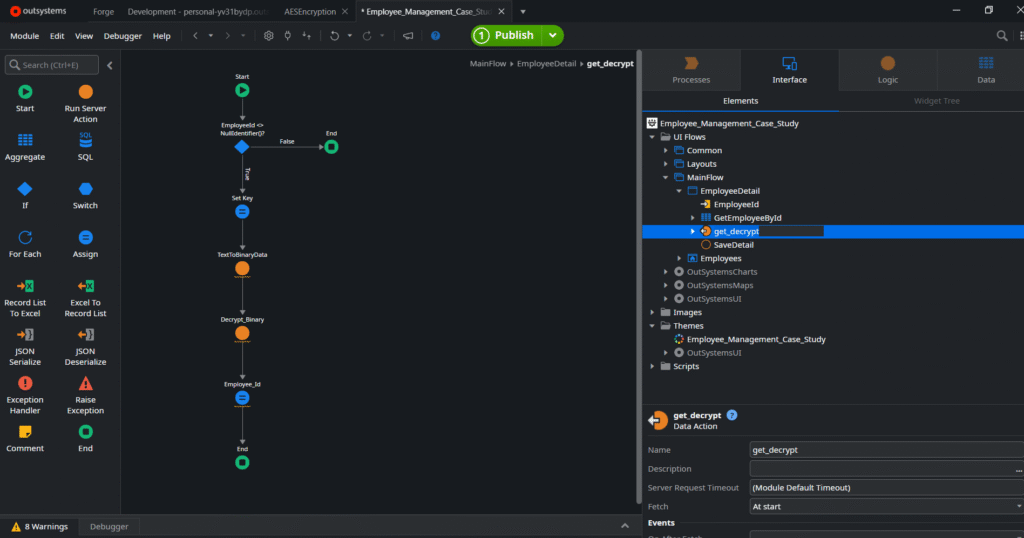Screen dimensions: 1024x538
Task: Go to EmployeeDetail in breadcrumb
Action: click(x=547, y=63)
